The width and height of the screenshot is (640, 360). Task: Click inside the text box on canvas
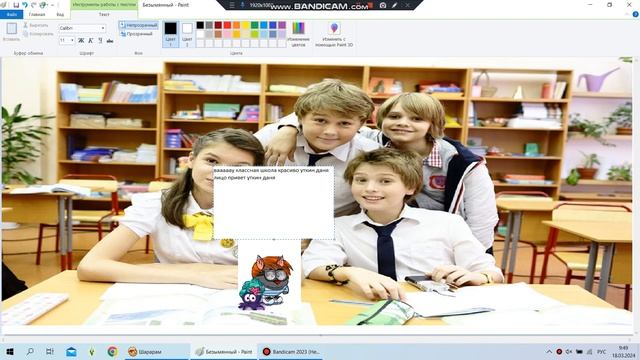[x=273, y=202]
